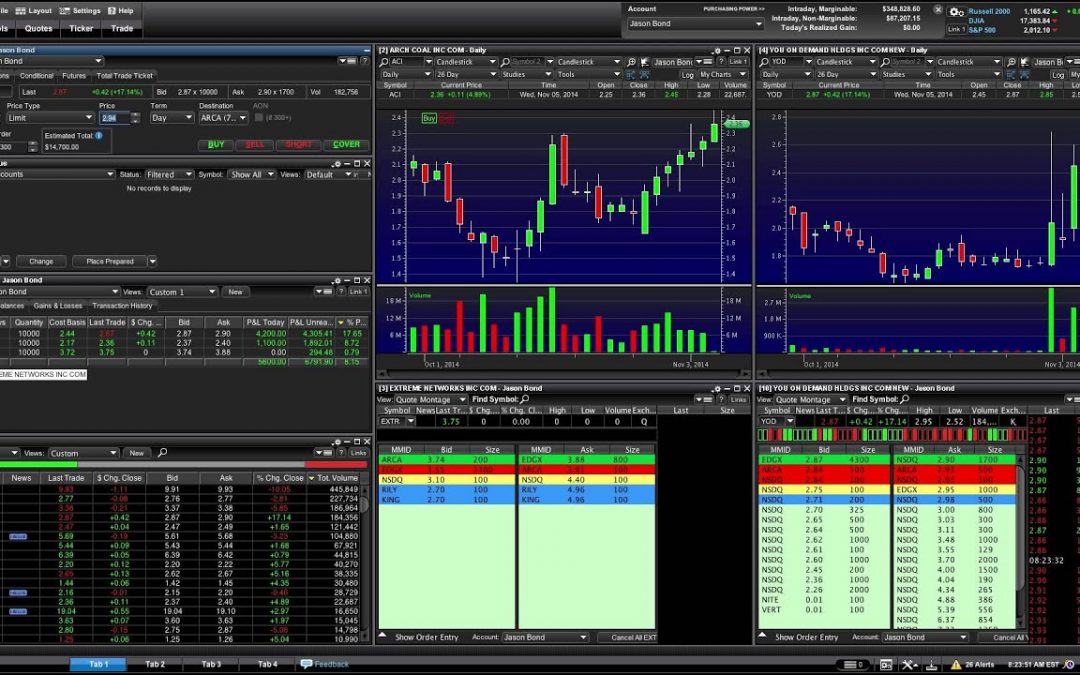Viewport: 1080px width, 675px height.
Task: Open the Tools dropdown in Arch Coal chart
Action: pos(589,74)
